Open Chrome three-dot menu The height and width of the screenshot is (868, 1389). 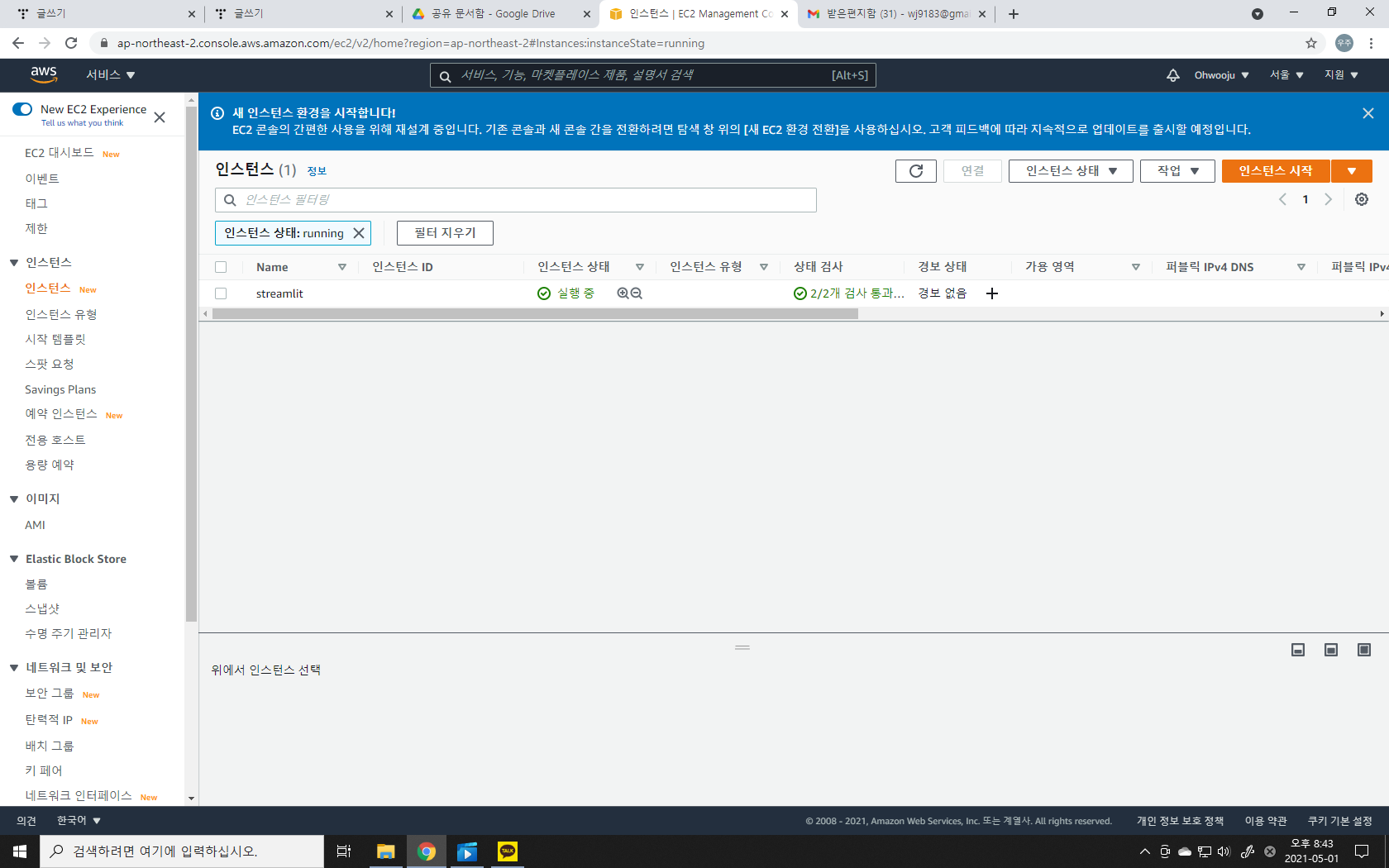click(1371, 43)
